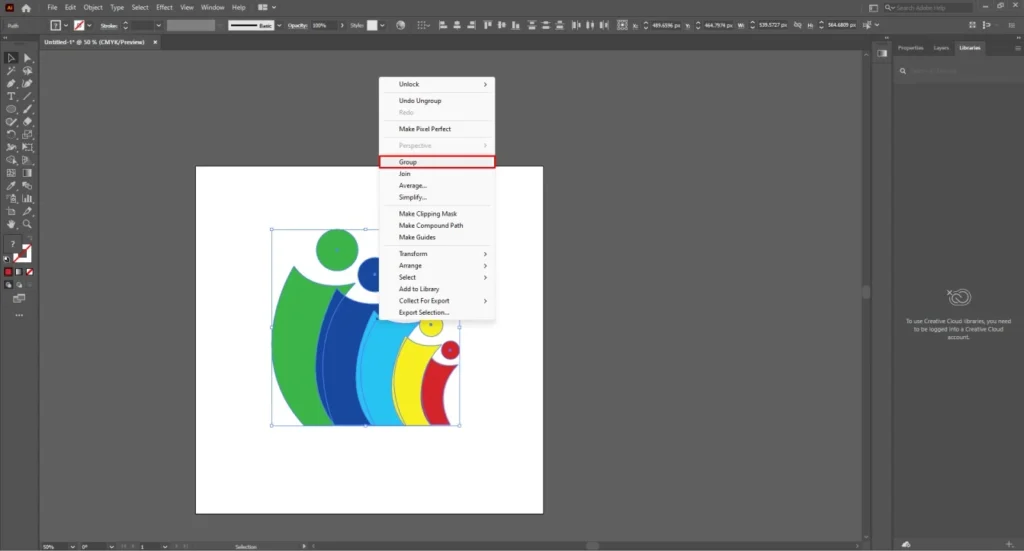Viewport: 1024px width, 551px height.
Task: Switch to the Layers panel tab
Action: point(941,48)
